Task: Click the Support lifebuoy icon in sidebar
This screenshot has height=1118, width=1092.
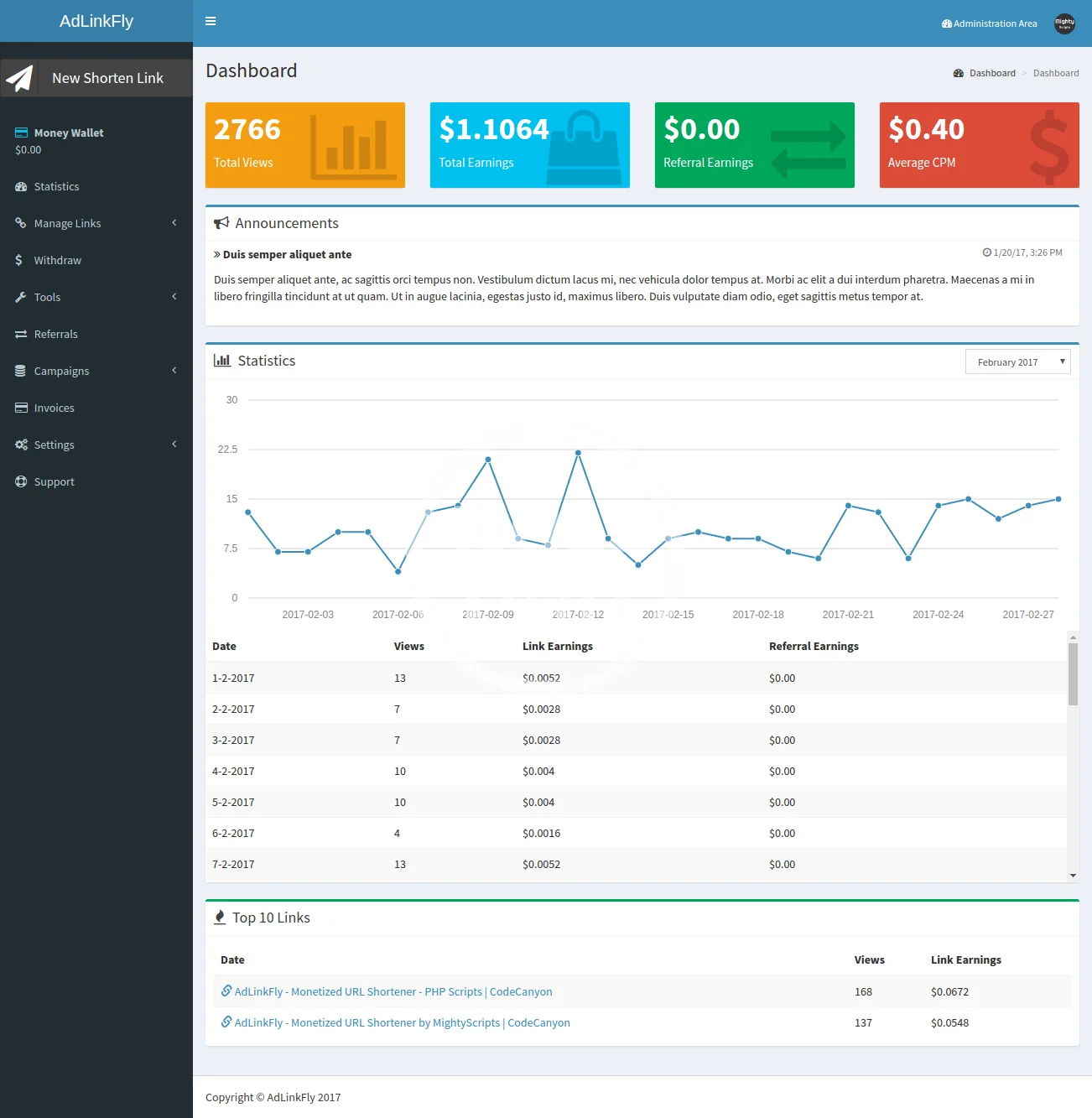Action: point(21,481)
